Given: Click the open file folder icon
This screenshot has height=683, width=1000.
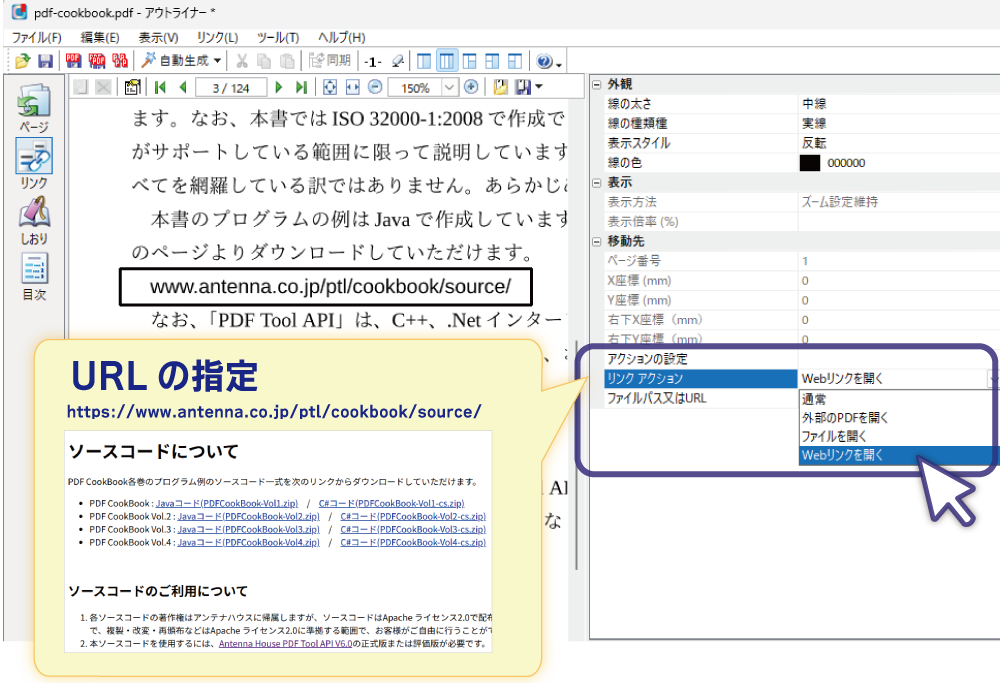Looking at the screenshot, I should pyautogui.click(x=22, y=61).
